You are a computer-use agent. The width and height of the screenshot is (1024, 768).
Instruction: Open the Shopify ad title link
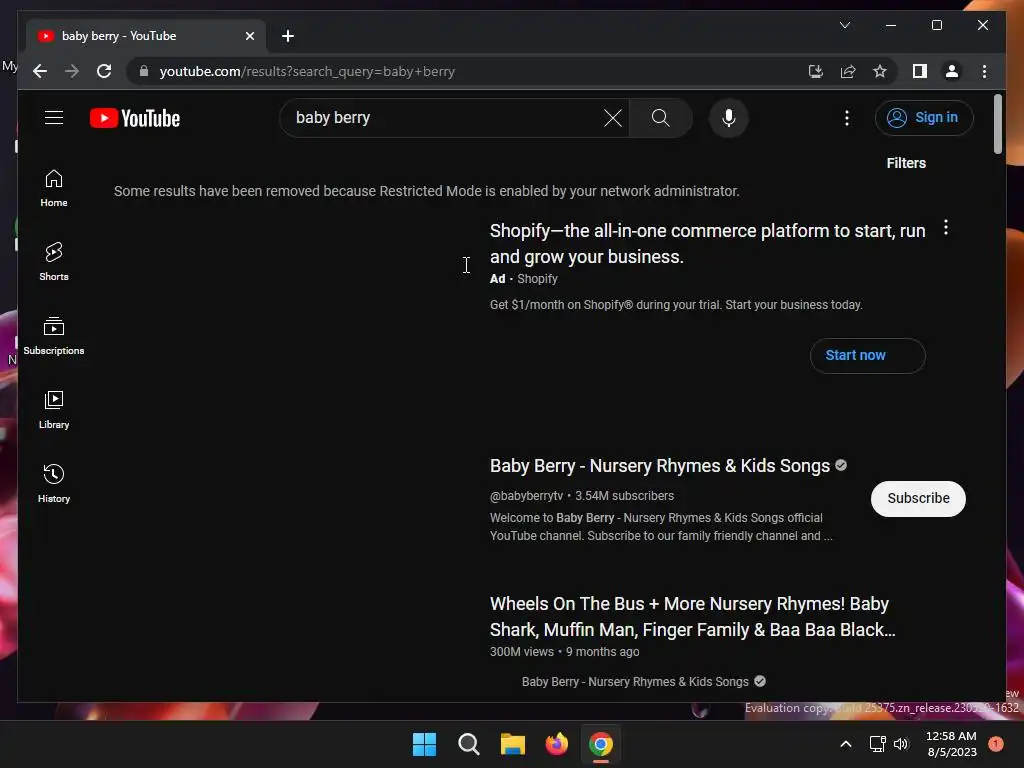pyautogui.click(x=707, y=244)
